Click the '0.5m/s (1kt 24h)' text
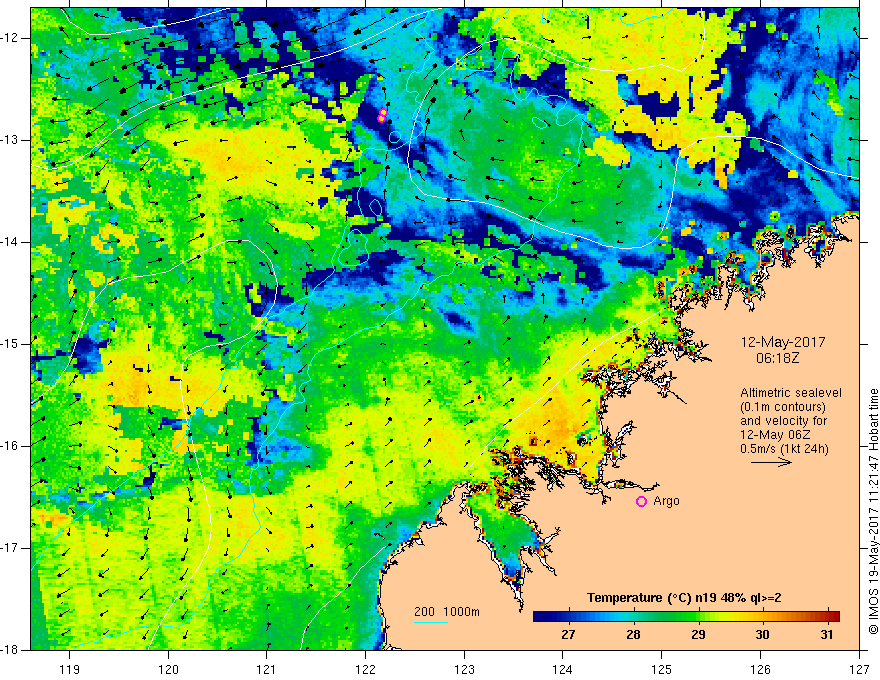The height and width of the screenshot is (680, 880). tap(784, 449)
